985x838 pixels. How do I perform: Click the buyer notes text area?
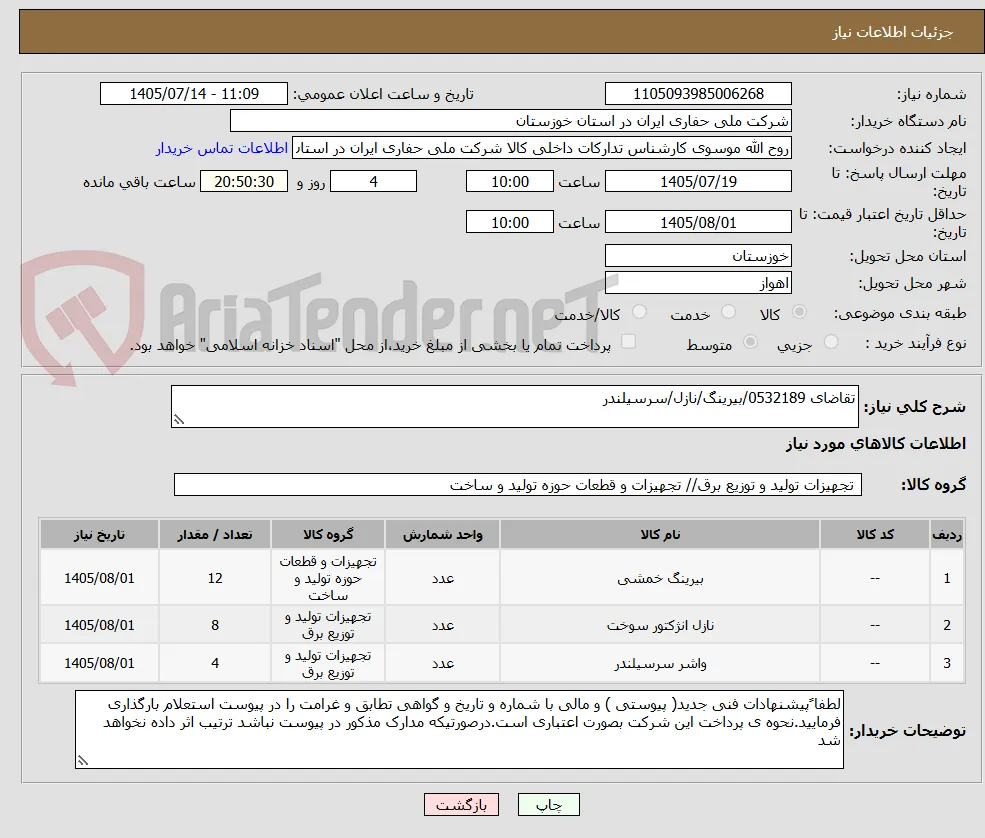pyautogui.click(x=459, y=729)
